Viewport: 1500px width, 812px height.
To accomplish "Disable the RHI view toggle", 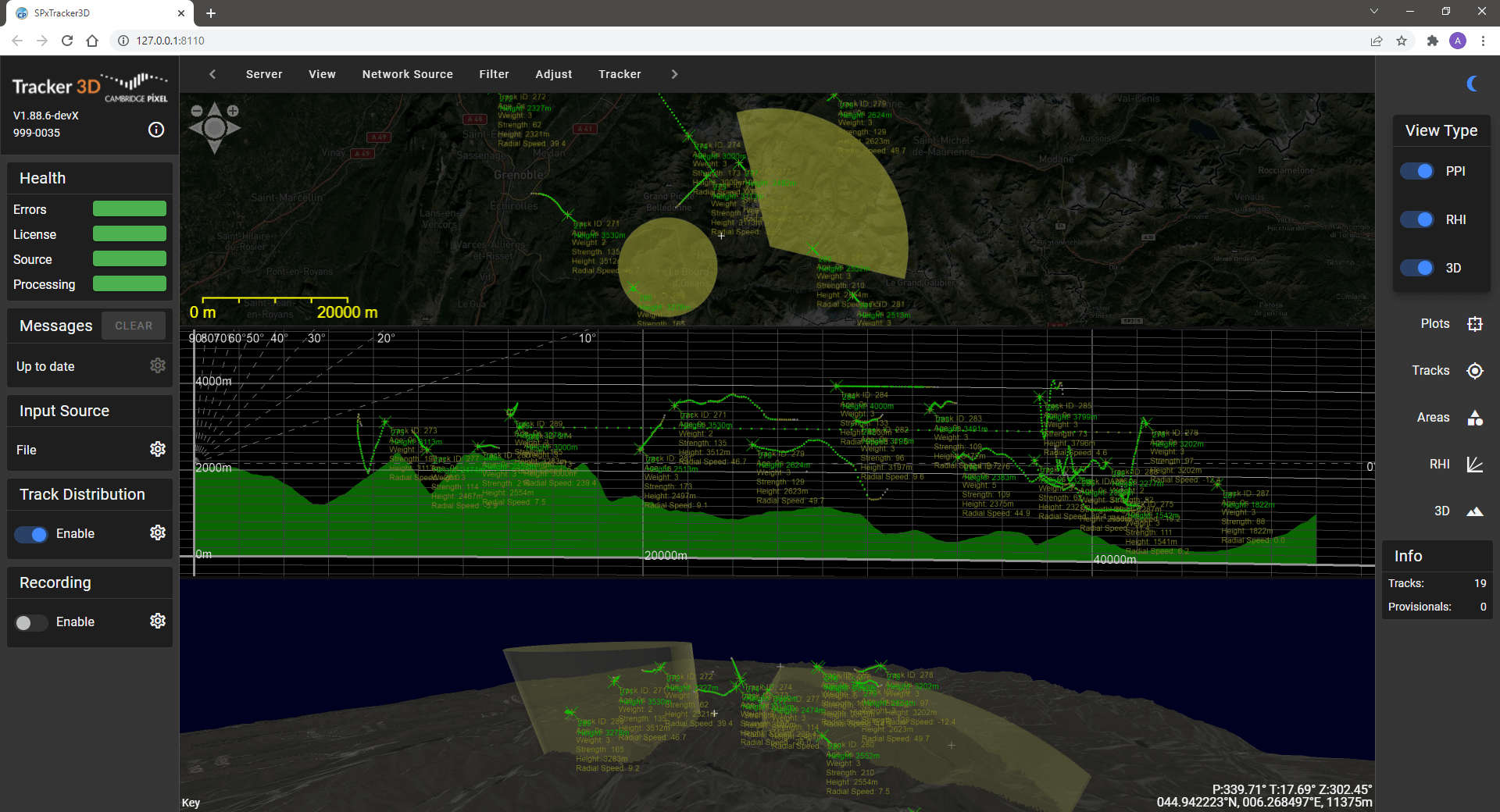I will point(1417,219).
